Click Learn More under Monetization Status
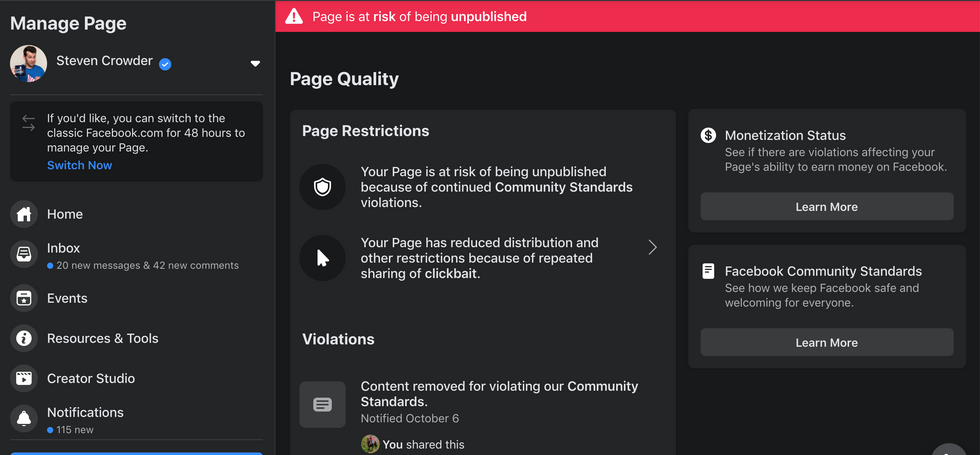This screenshot has height=455, width=980. coord(826,207)
